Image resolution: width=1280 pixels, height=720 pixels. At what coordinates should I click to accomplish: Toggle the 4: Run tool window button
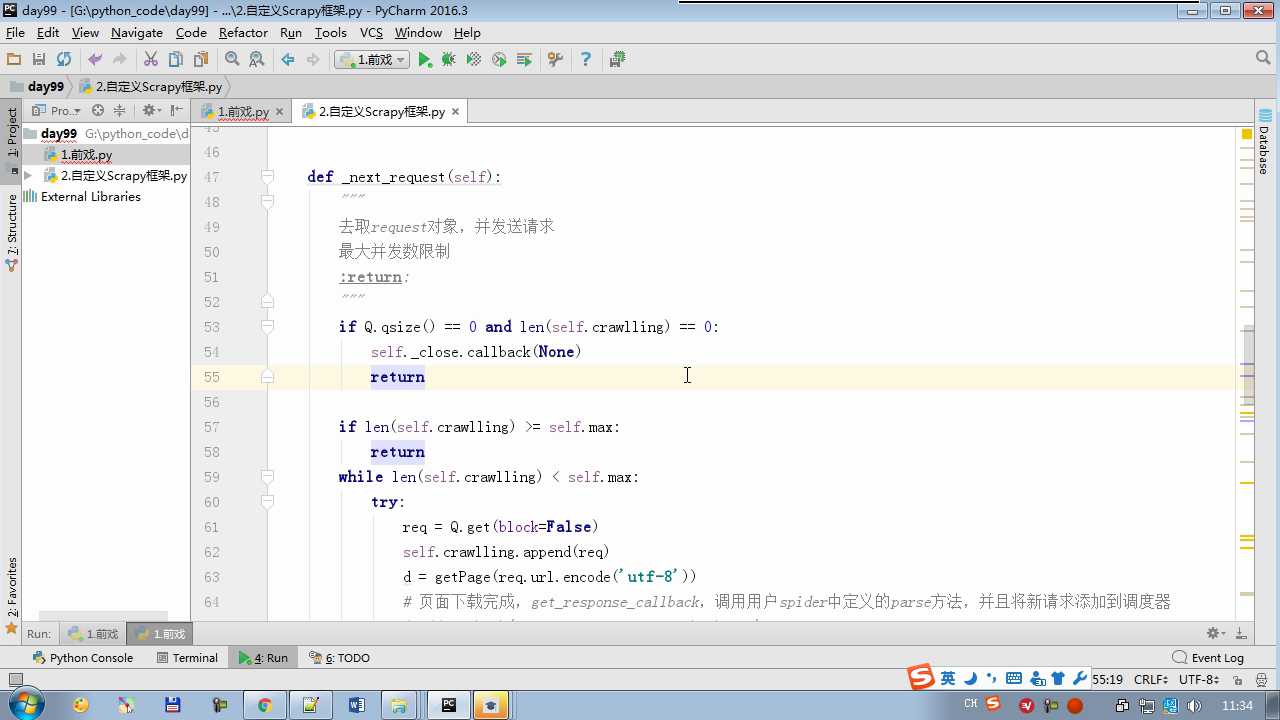[x=262, y=658]
